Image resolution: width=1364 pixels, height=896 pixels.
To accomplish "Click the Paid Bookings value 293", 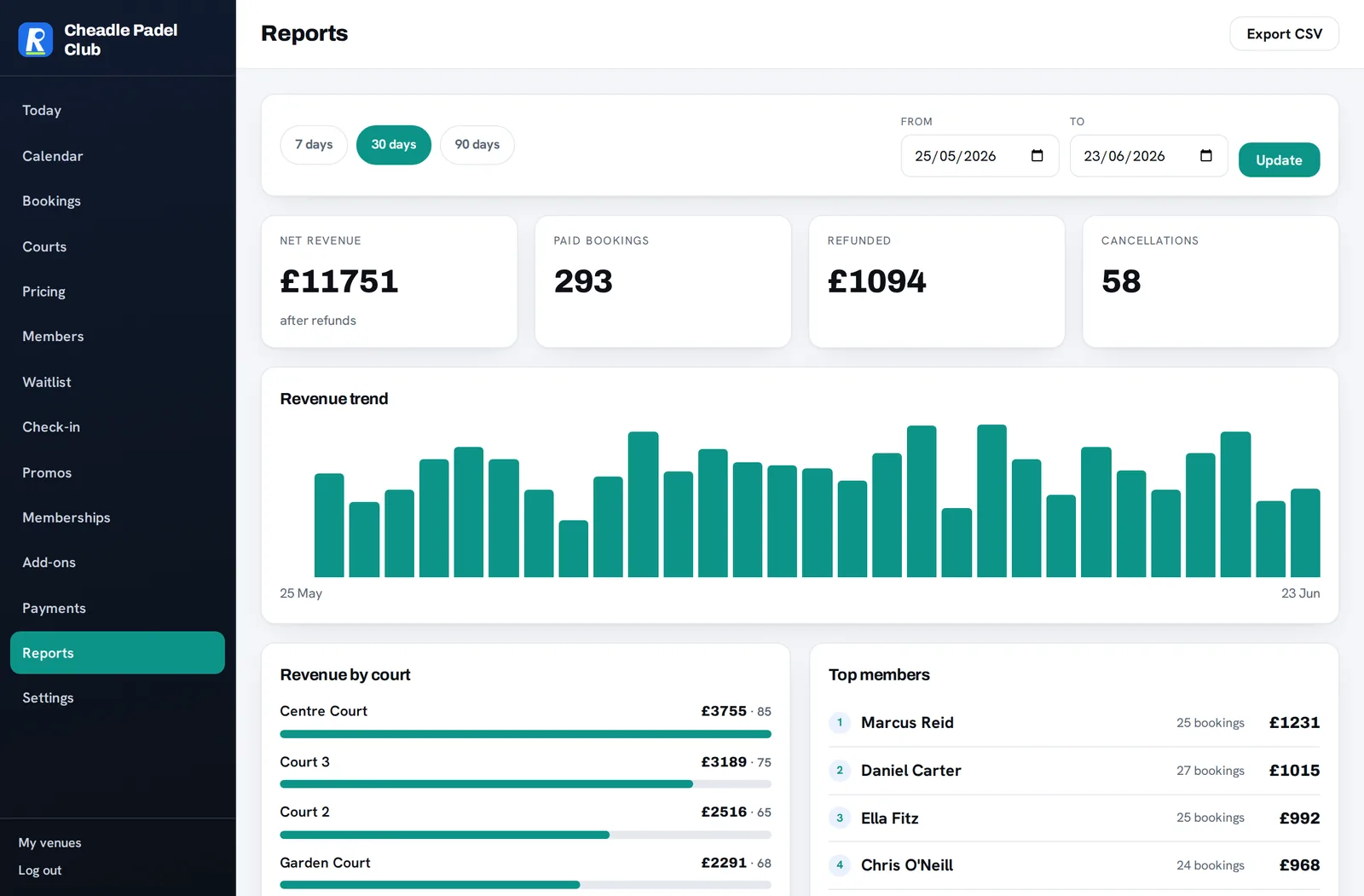I will click(x=583, y=281).
